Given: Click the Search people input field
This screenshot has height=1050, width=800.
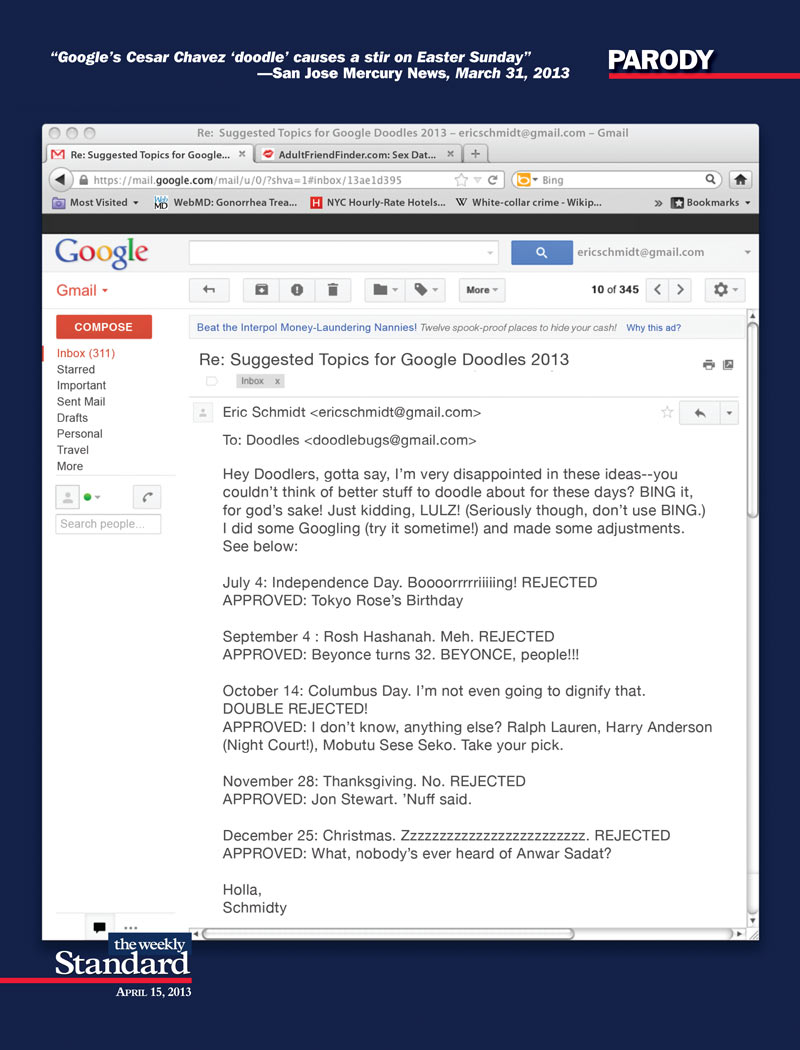Looking at the screenshot, I should 108,524.
